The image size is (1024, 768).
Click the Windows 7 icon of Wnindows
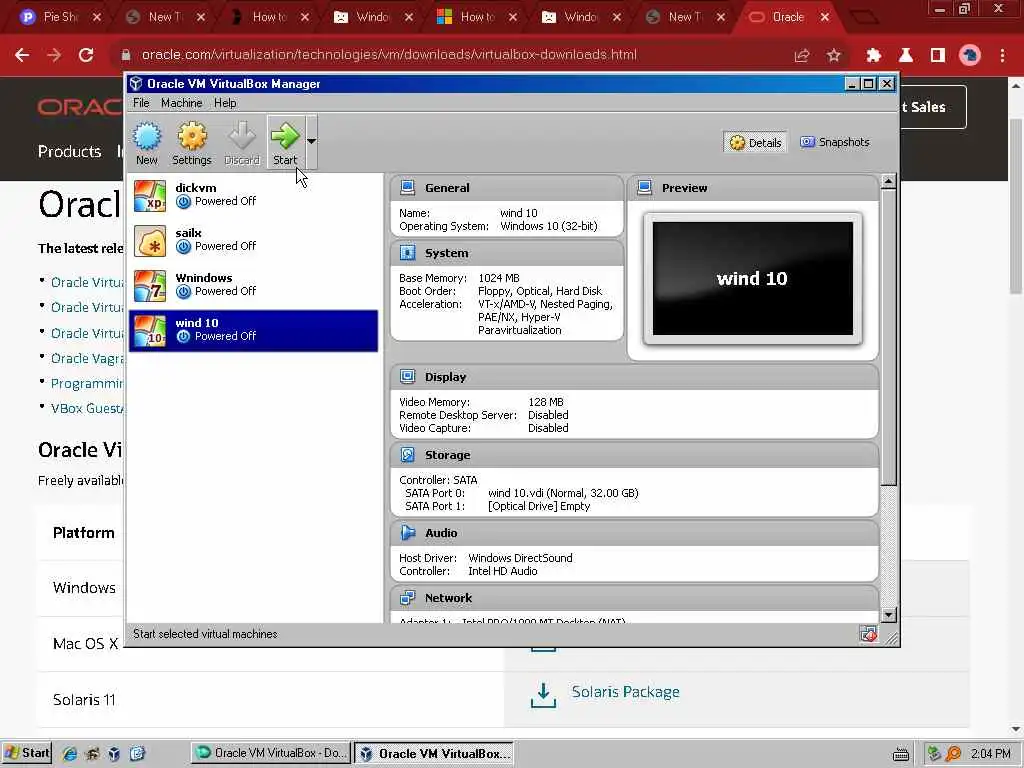tap(150, 286)
